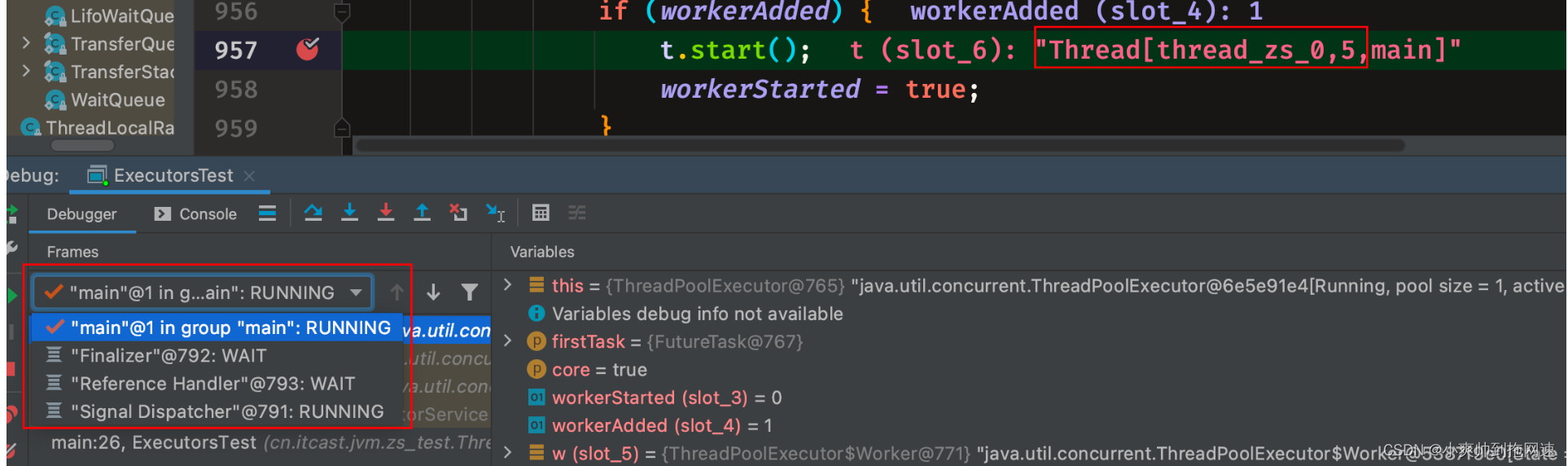This screenshot has width=1568, height=466.
Task: Click the frames filter funnel icon
Action: (x=470, y=292)
